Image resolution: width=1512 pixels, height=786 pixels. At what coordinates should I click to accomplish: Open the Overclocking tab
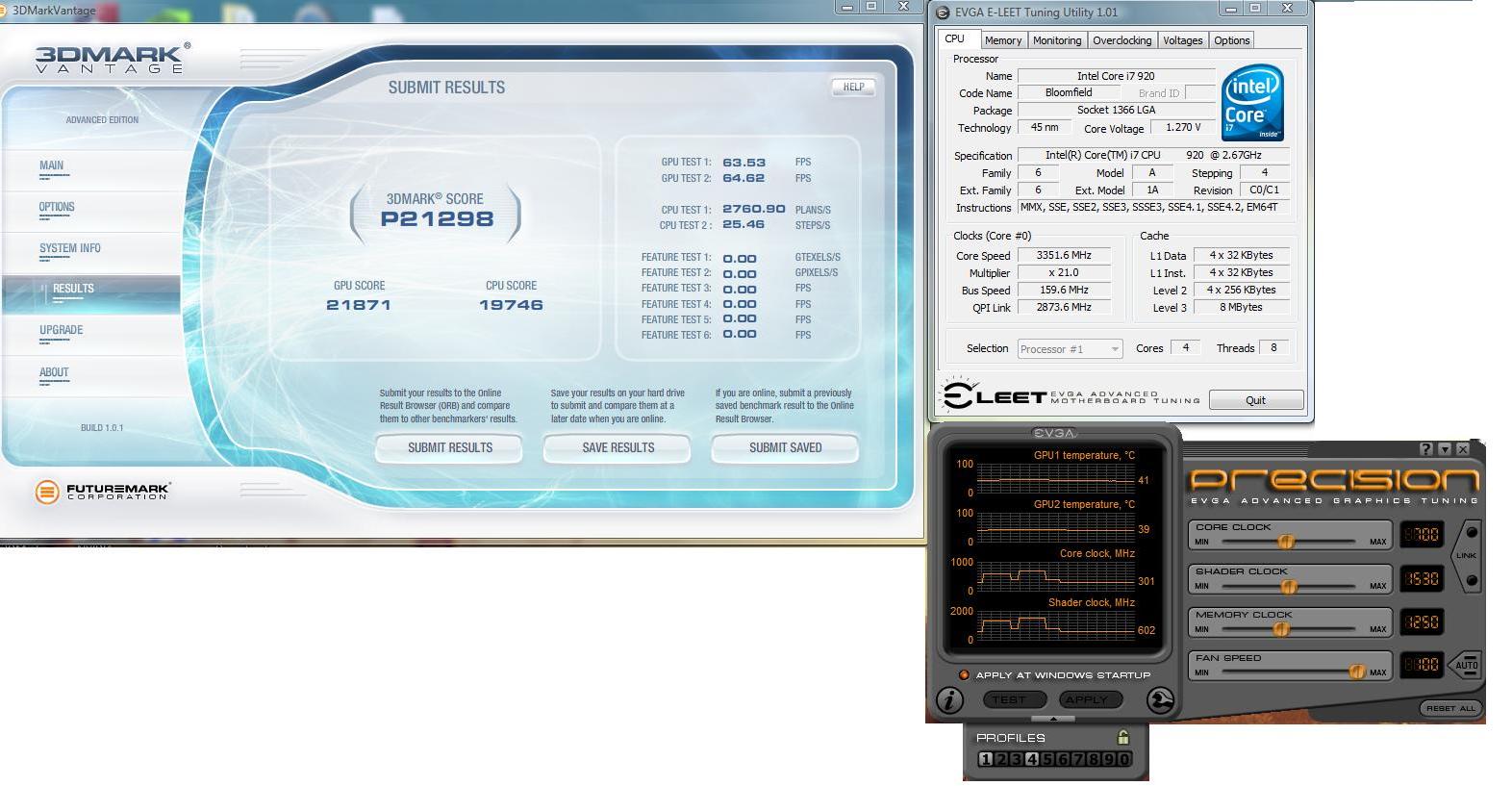tap(1121, 40)
